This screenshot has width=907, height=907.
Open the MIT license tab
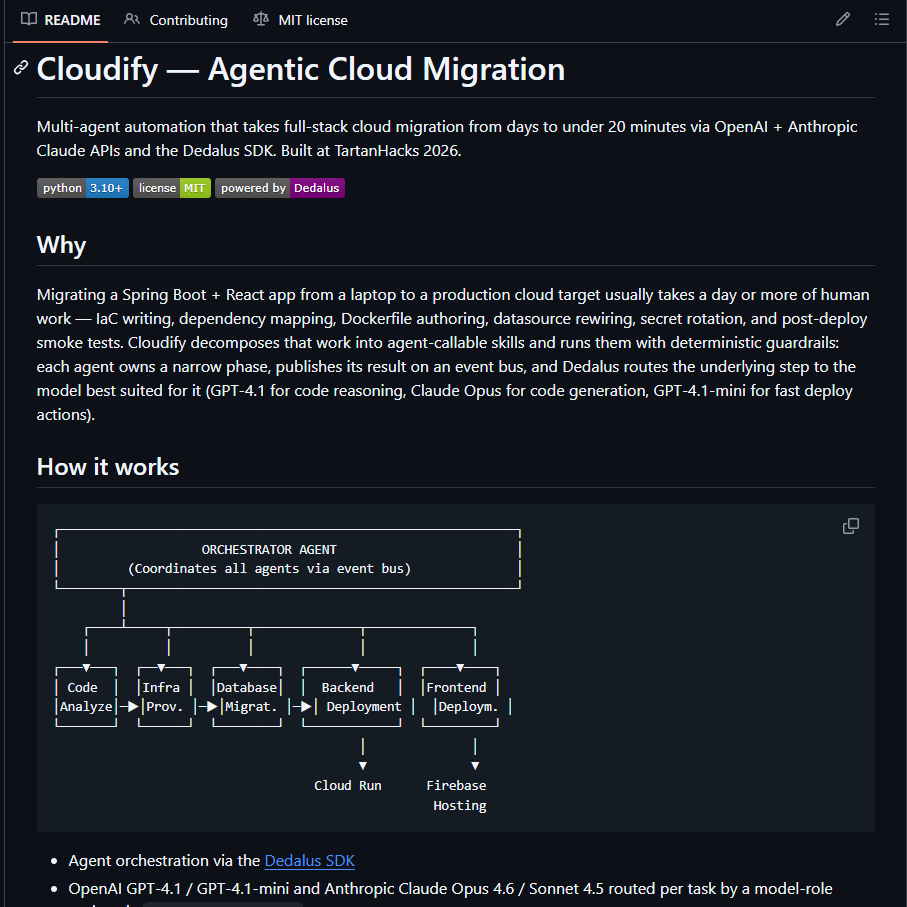coord(300,20)
